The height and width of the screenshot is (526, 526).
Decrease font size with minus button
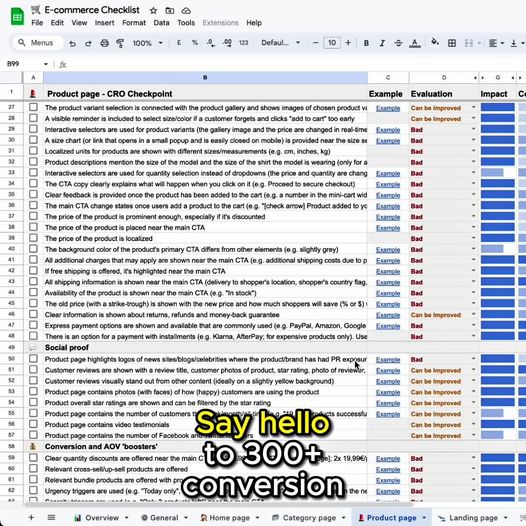pos(315,43)
